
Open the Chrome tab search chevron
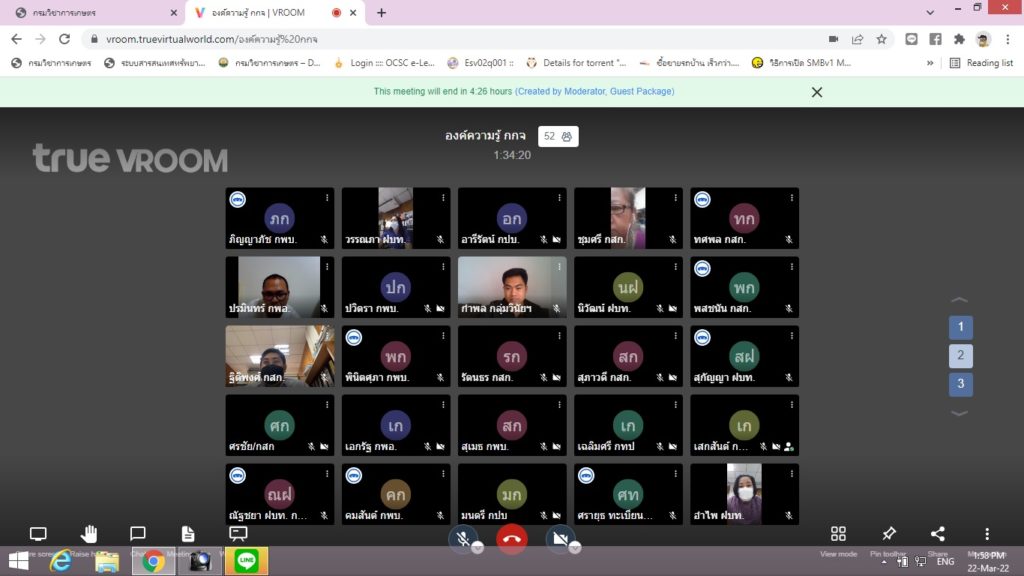click(x=930, y=12)
